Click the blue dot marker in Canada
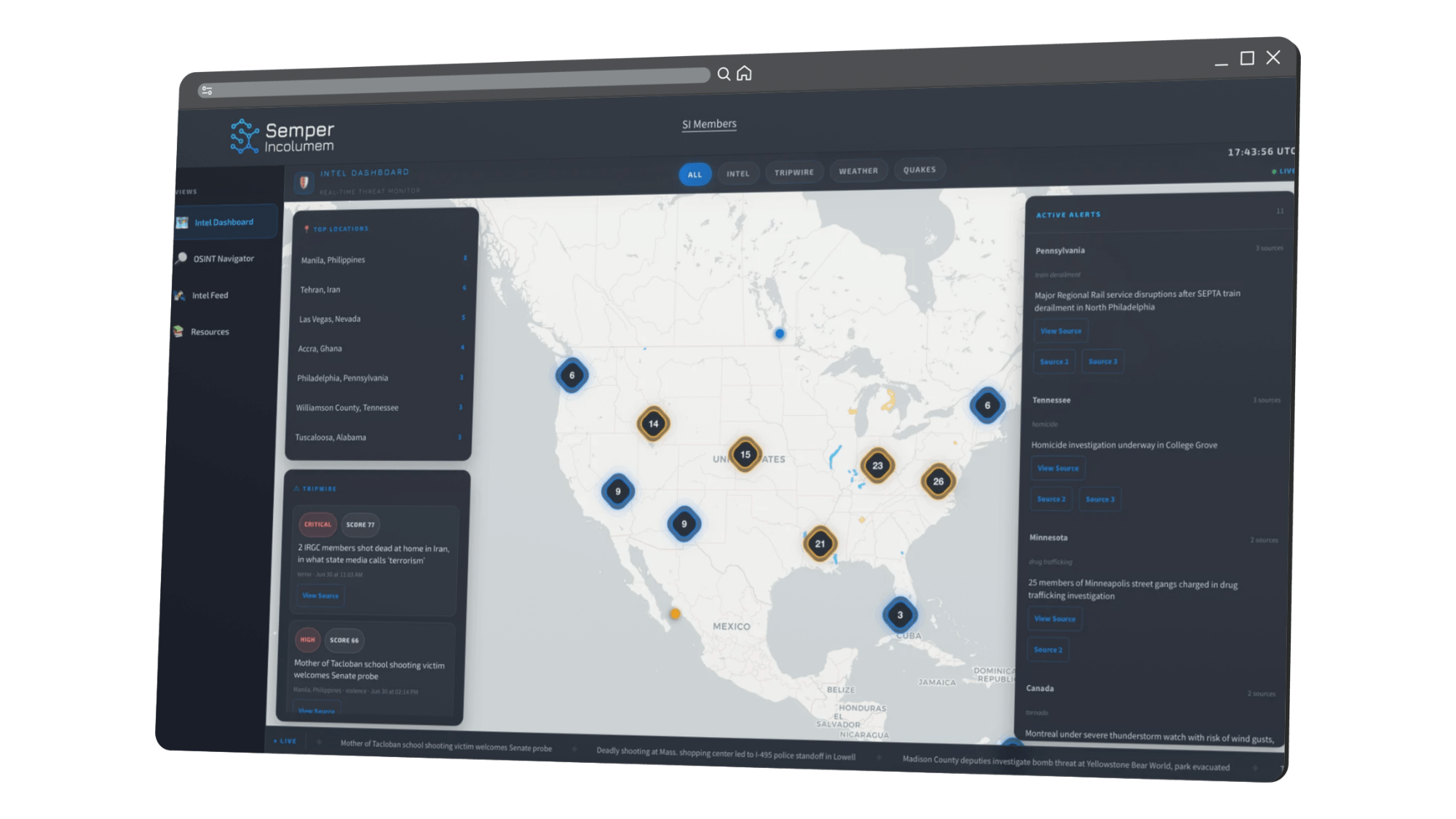Viewport: 1456px width, 819px height. tap(780, 333)
